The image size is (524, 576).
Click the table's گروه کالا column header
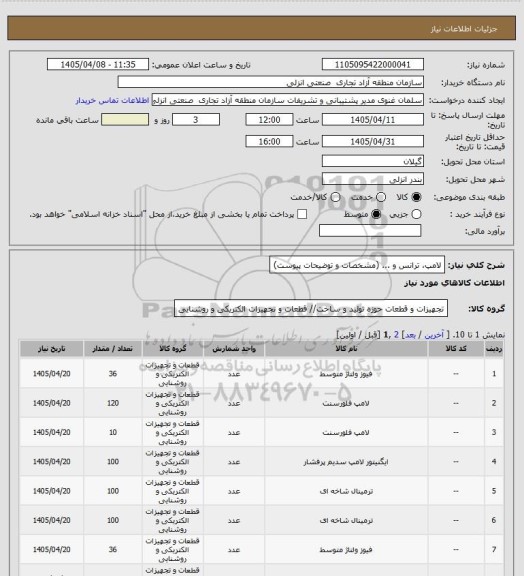click(172, 349)
